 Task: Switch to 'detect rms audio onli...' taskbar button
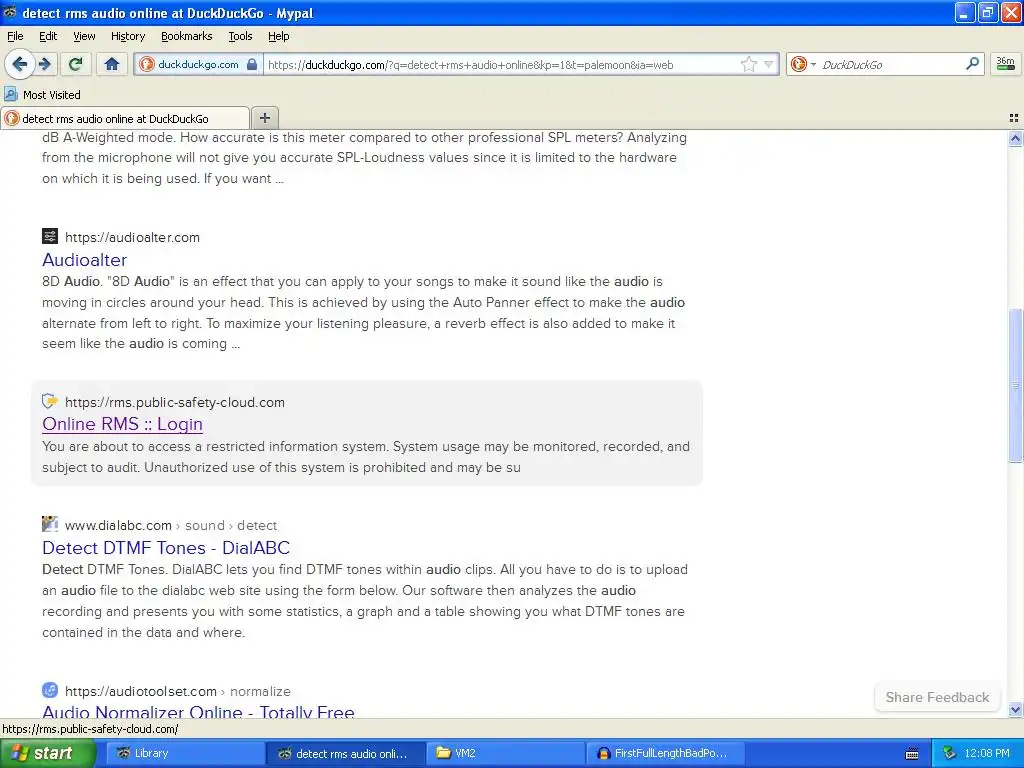click(x=345, y=753)
